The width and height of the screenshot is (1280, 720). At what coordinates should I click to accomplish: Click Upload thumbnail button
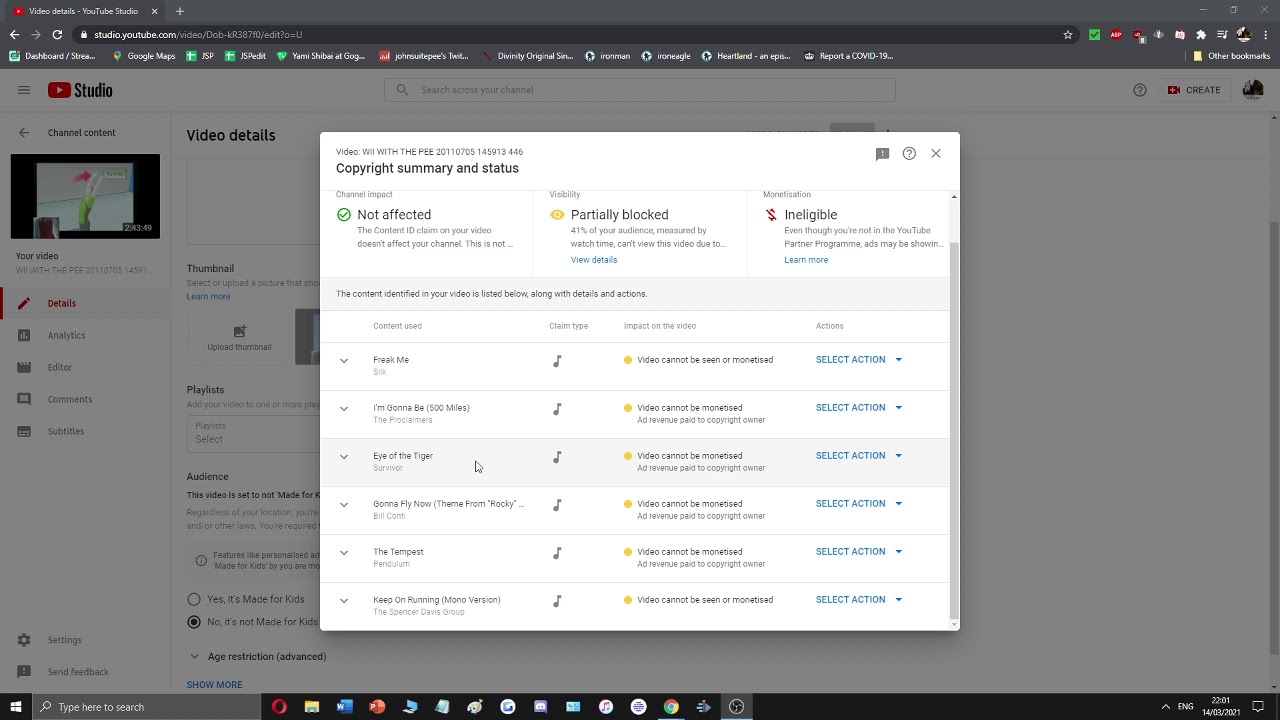[239, 337]
